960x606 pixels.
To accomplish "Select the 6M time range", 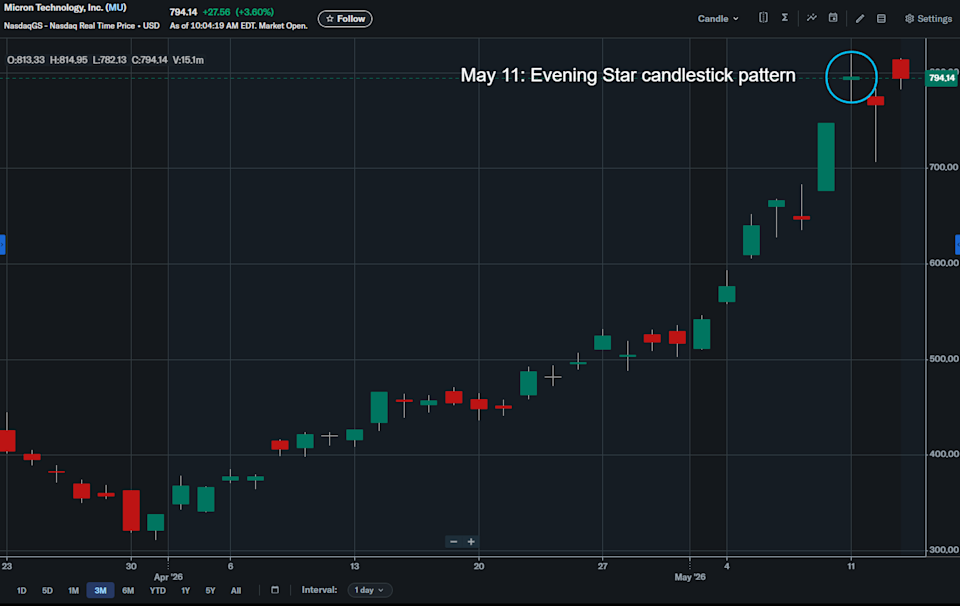I will (128, 591).
